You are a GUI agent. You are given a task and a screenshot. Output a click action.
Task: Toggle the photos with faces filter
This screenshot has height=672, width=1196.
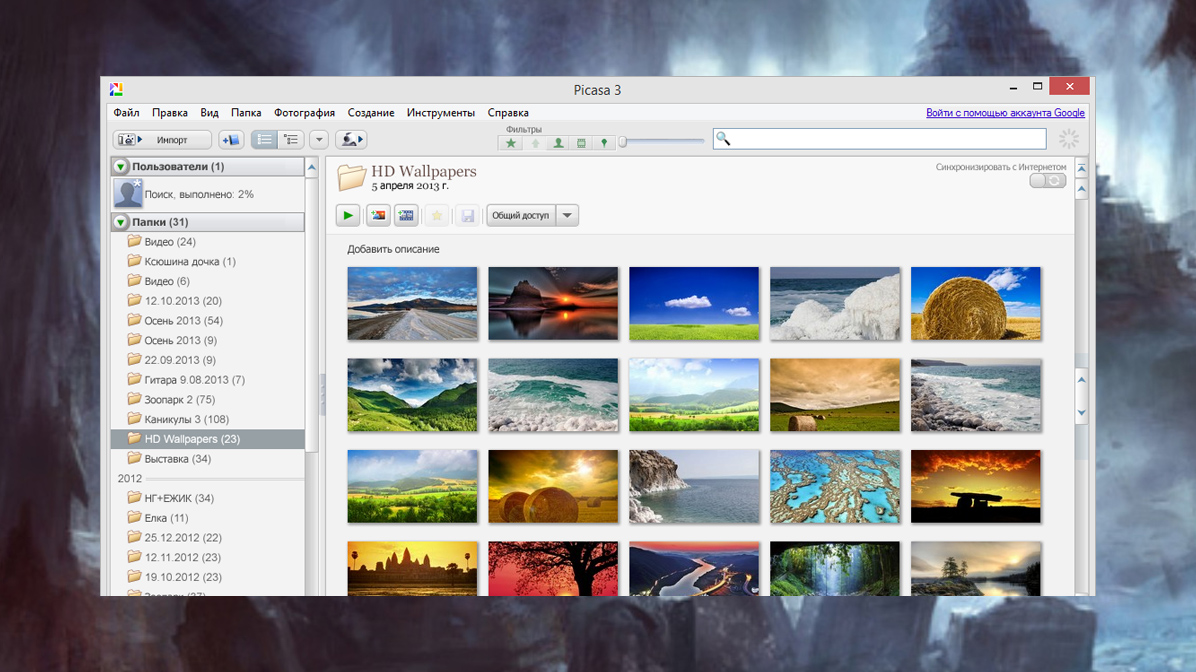coord(558,143)
